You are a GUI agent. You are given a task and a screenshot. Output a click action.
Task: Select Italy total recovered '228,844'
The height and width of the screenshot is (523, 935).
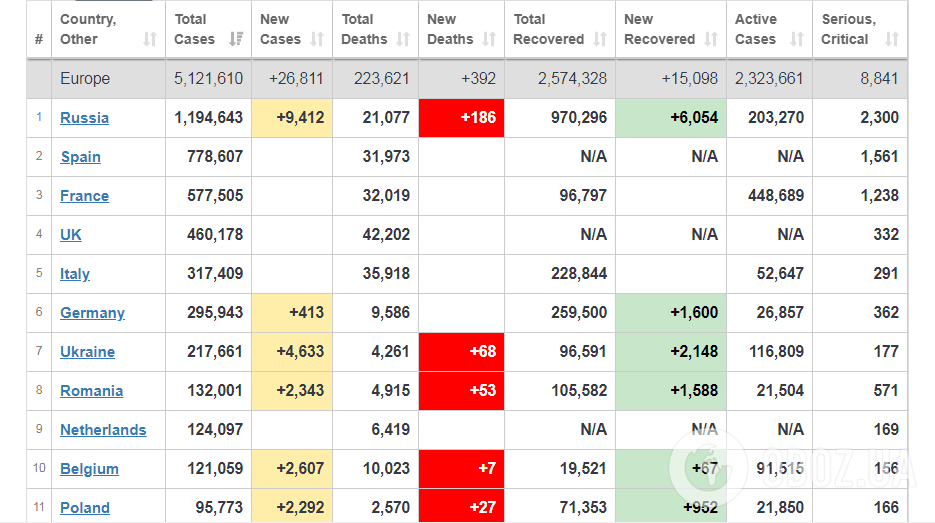579,274
